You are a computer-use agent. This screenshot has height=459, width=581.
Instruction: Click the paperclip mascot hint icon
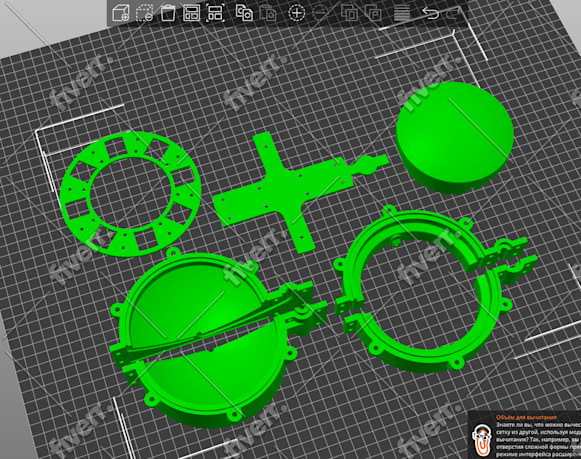tap(482, 440)
